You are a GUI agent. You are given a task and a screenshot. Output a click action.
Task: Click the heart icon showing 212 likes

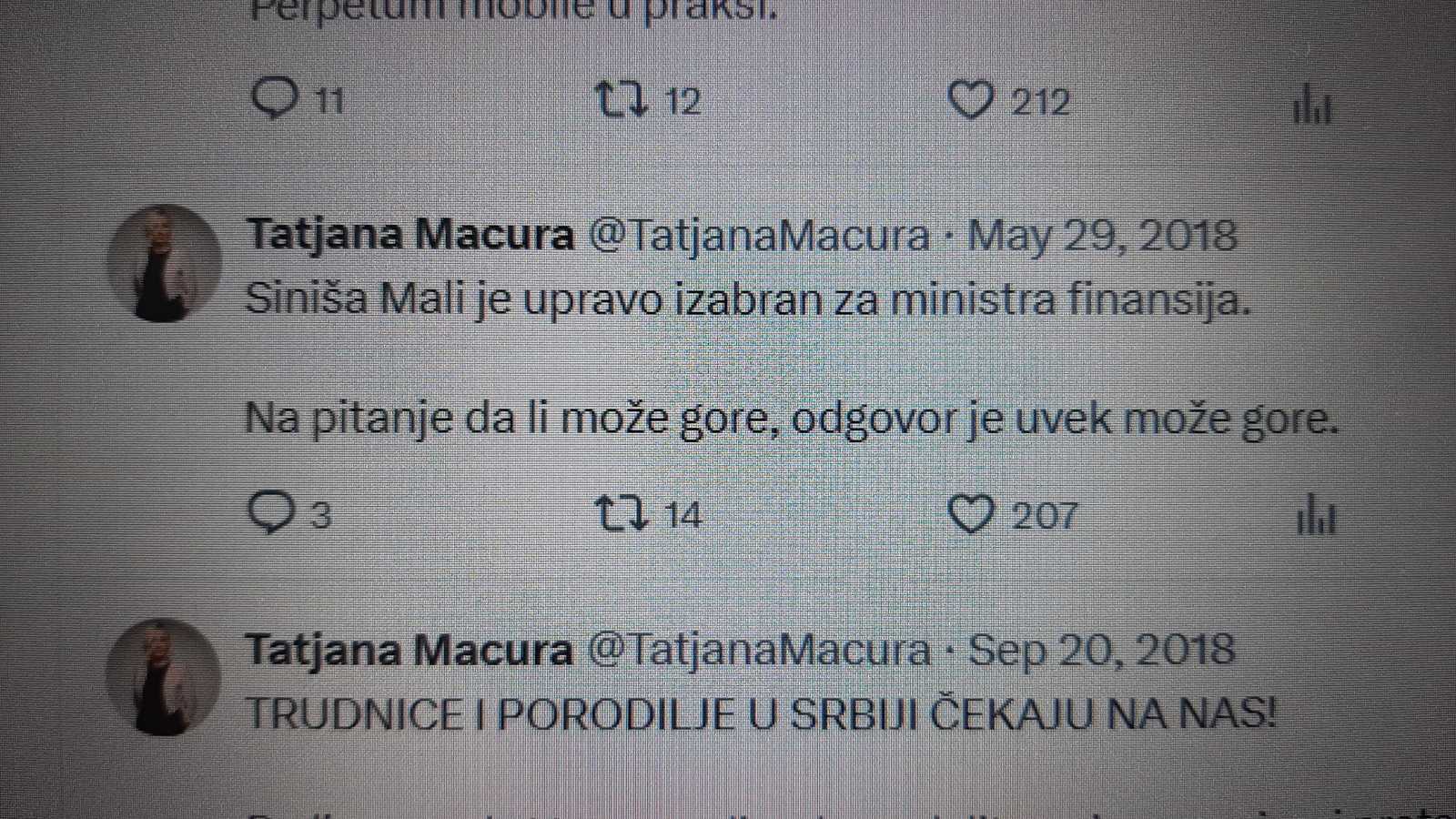[973, 102]
